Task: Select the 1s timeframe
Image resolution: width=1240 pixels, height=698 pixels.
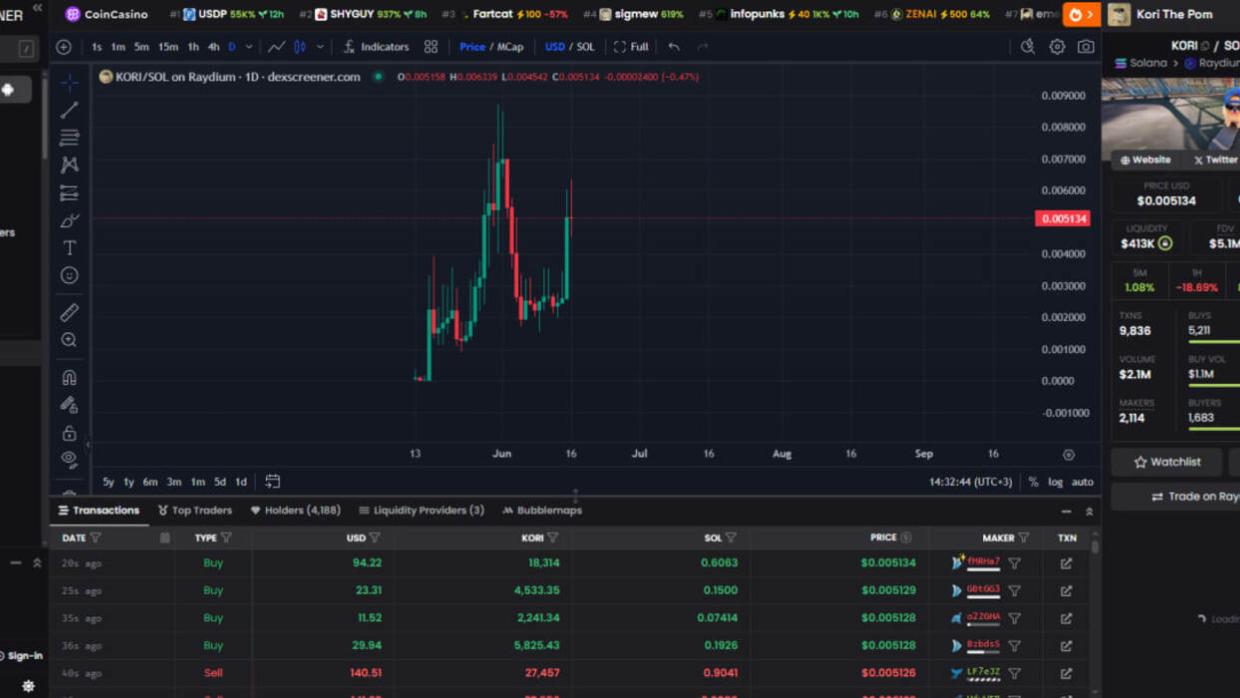Action: pyautogui.click(x=97, y=47)
